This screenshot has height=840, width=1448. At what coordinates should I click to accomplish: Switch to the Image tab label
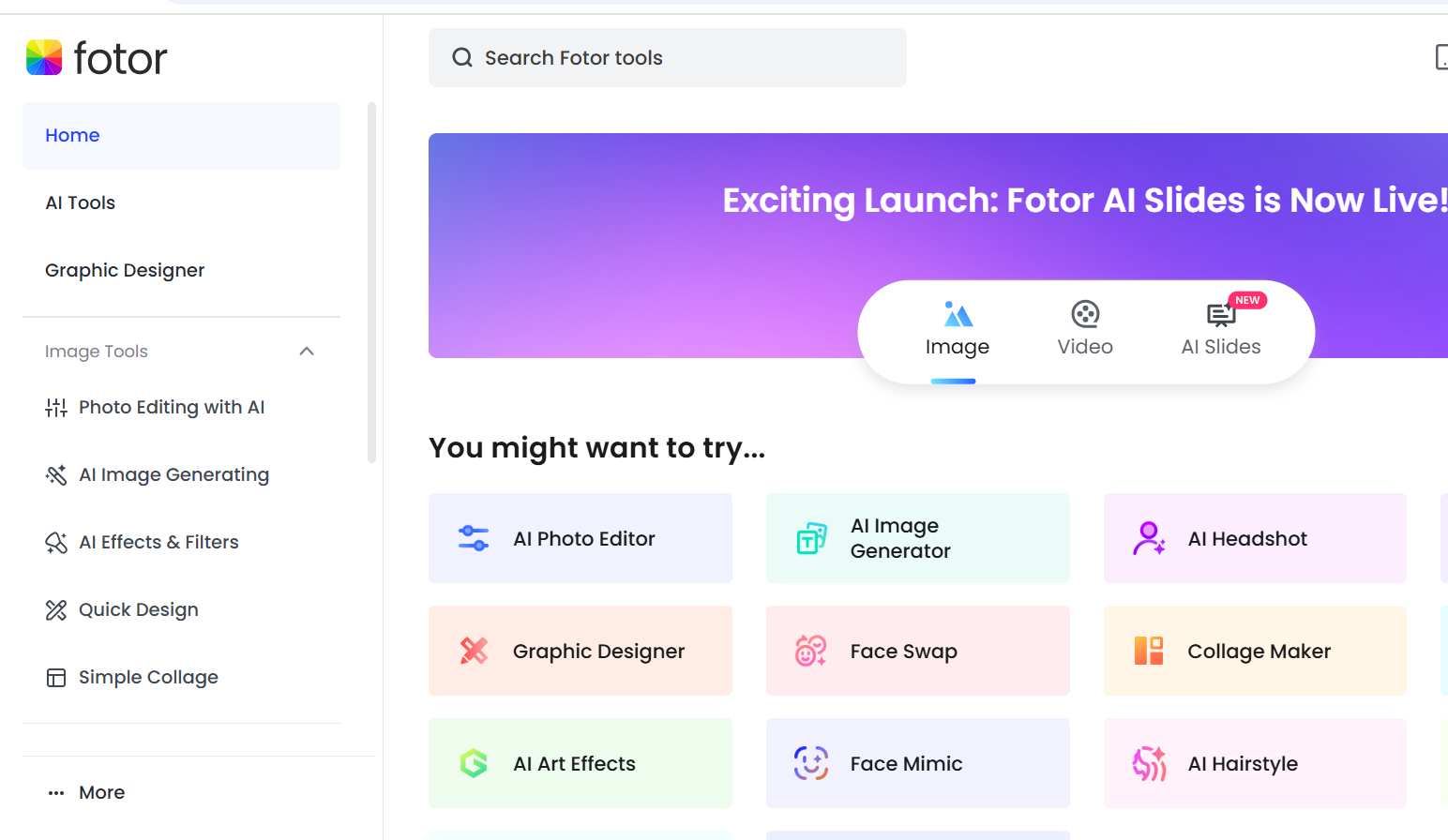click(958, 347)
